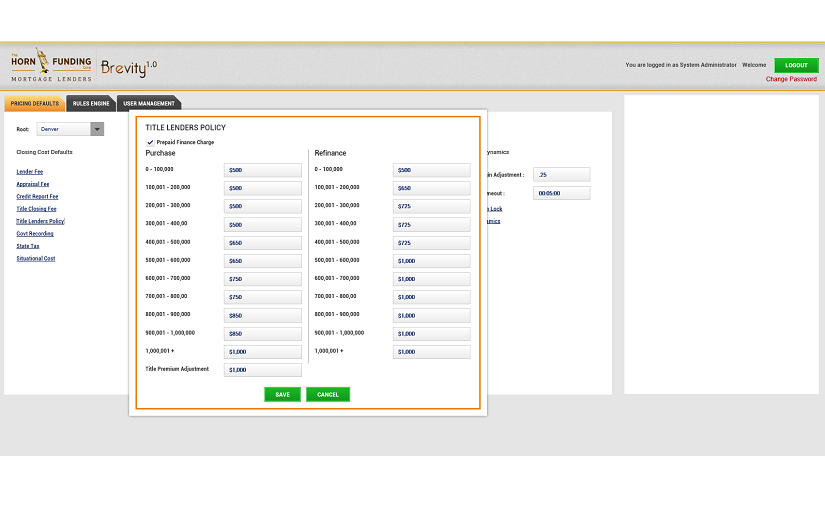Click Refinance 400,001 - 500,000 amount field
This screenshot has height=525, width=825.
pyautogui.click(x=431, y=243)
